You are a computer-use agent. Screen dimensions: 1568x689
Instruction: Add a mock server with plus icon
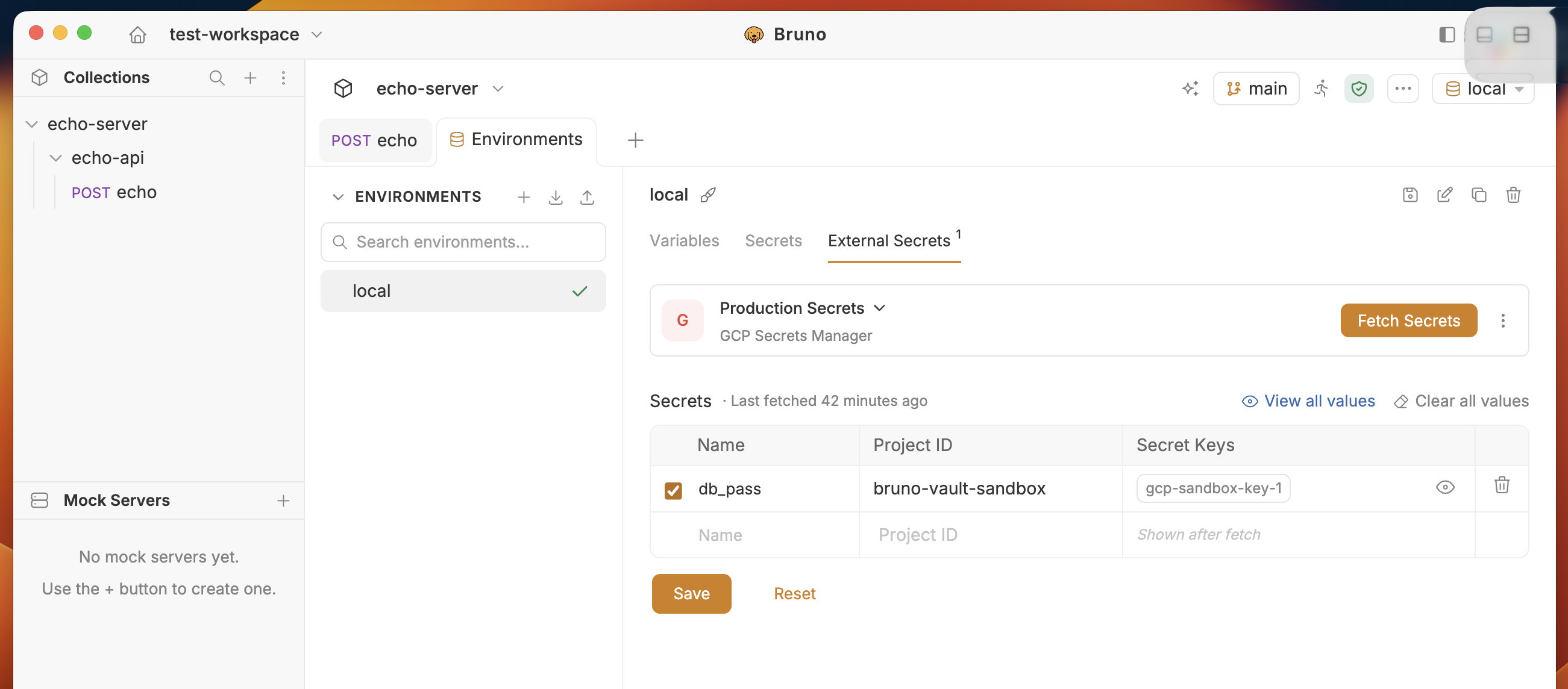click(283, 500)
